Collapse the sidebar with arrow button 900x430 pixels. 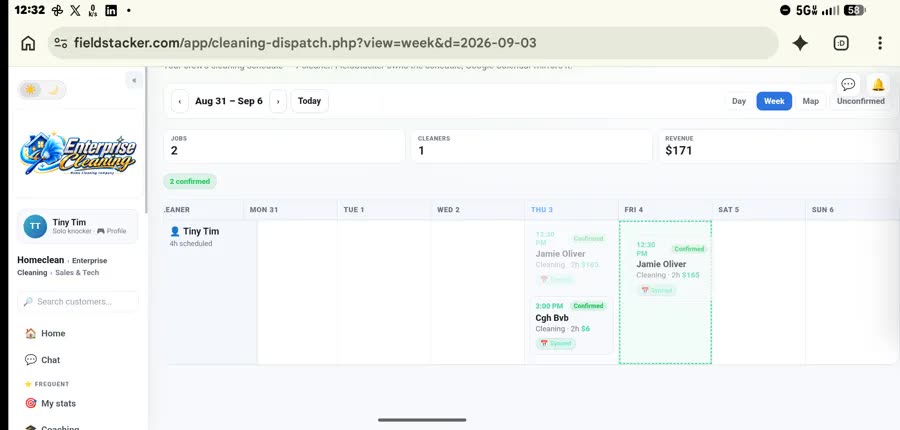pyautogui.click(x=134, y=80)
